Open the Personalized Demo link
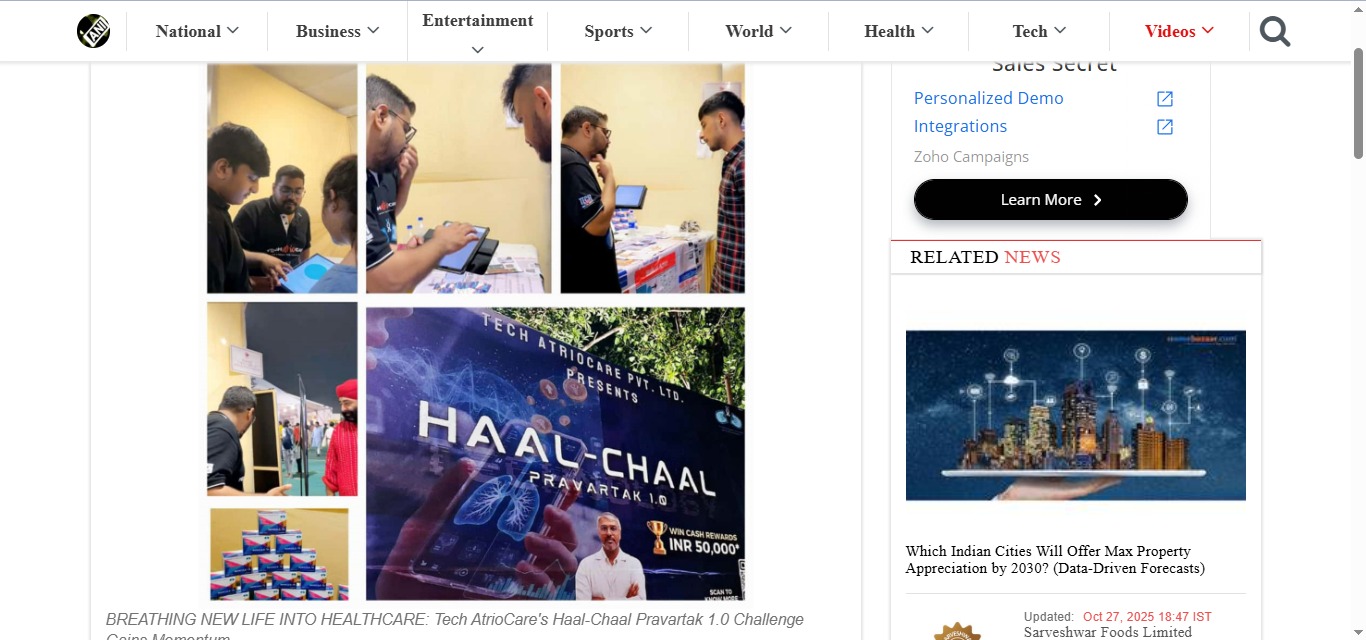 989,98
